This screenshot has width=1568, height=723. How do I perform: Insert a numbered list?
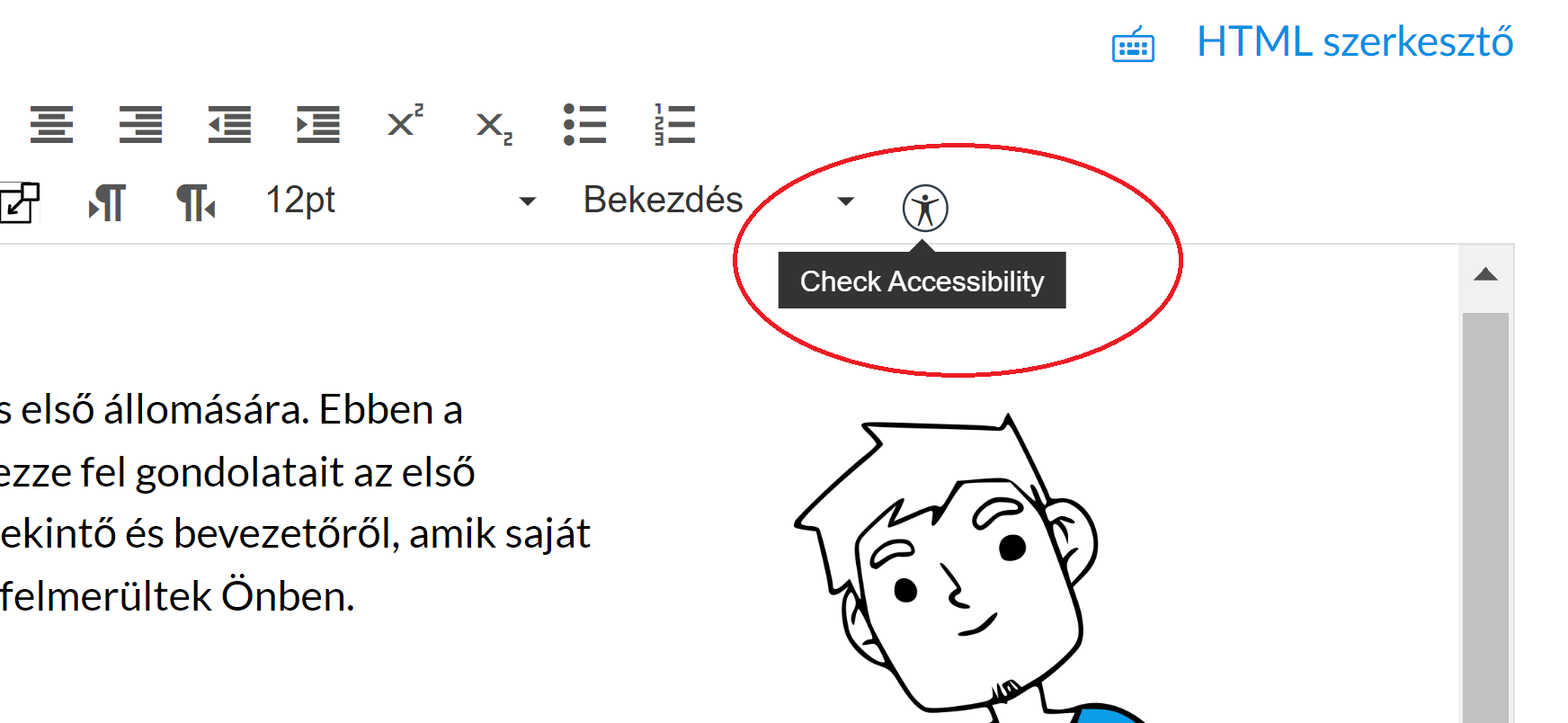pyautogui.click(x=674, y=124)
